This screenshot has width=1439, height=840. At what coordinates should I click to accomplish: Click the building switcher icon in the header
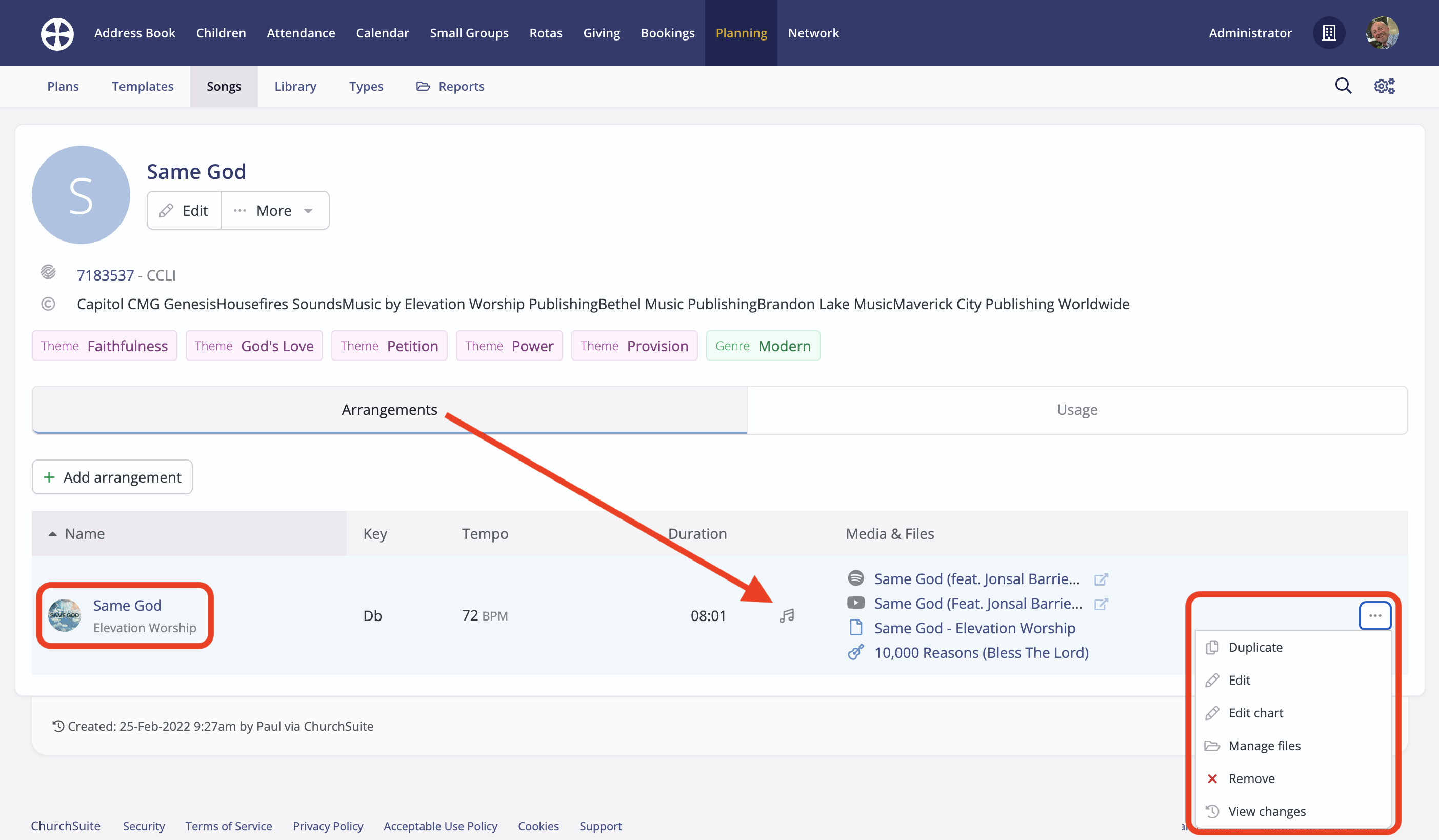pos(1329,32)
